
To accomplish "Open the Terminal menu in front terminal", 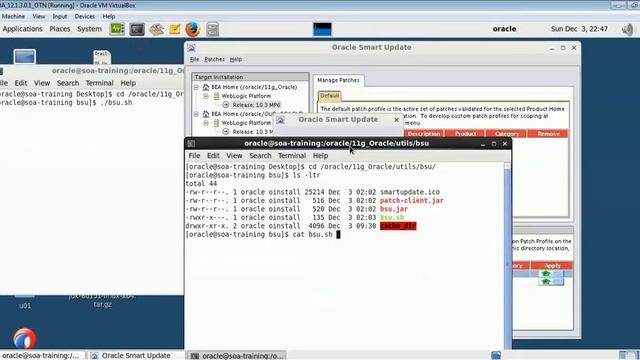I will 292,156.
